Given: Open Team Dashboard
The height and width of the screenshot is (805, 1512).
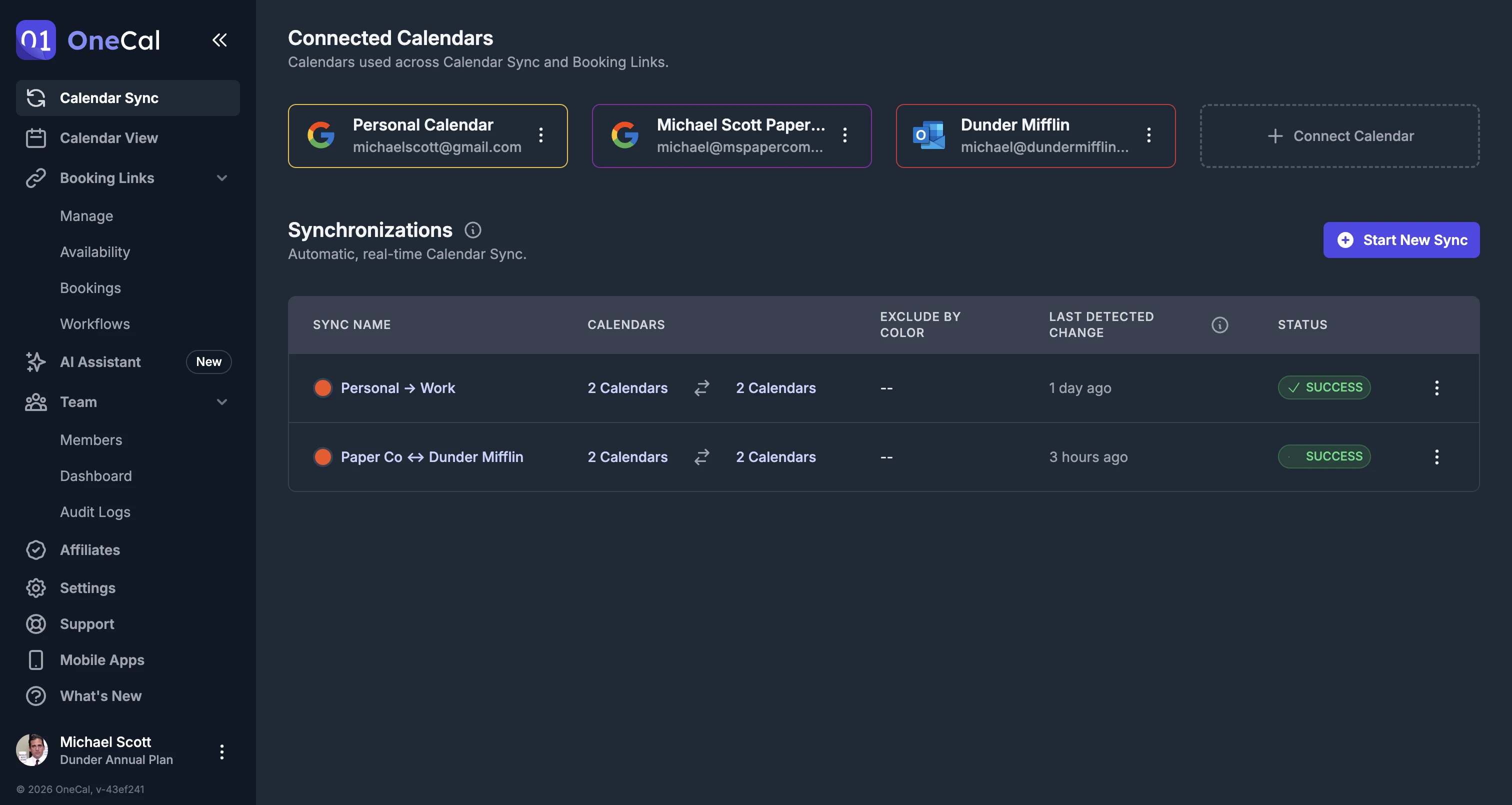Looking at the screenshot, I should coord(96,476).
